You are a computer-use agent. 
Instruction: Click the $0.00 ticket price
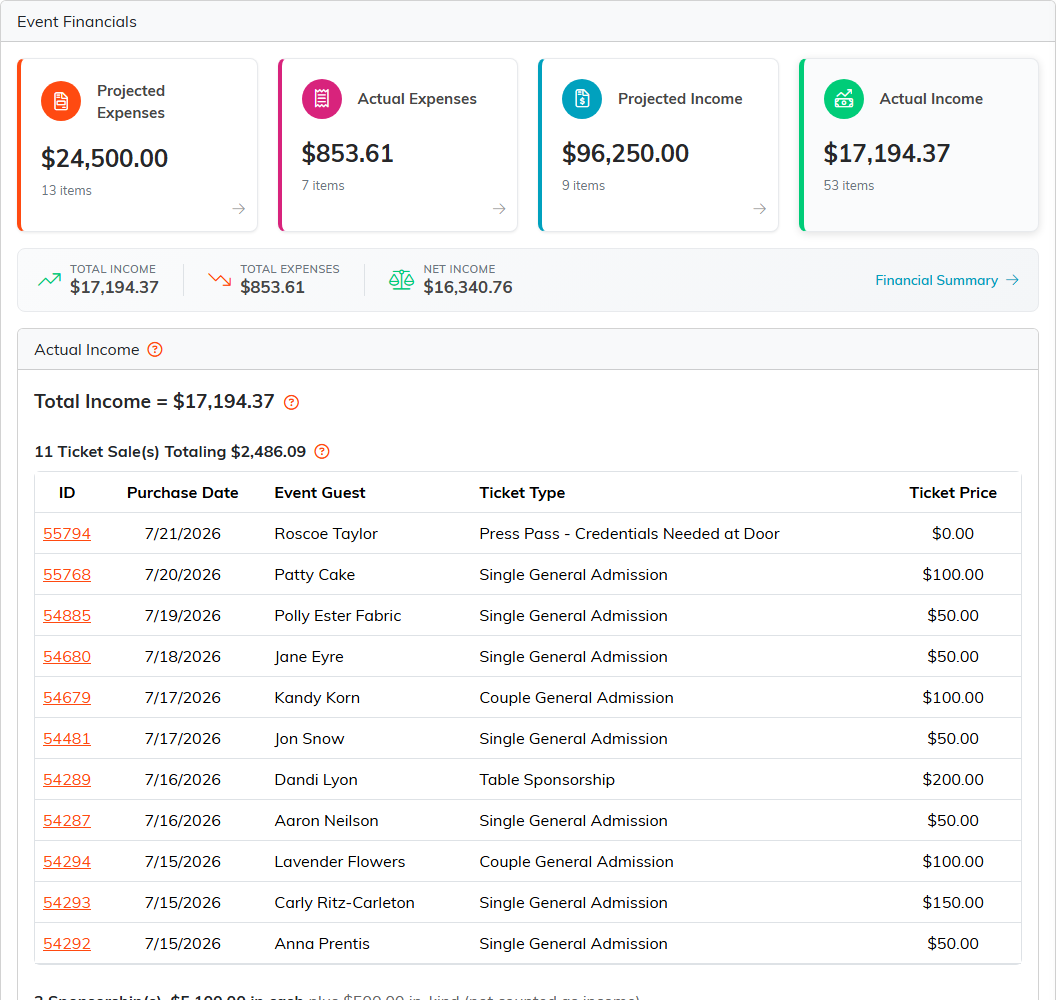[953, 534]
